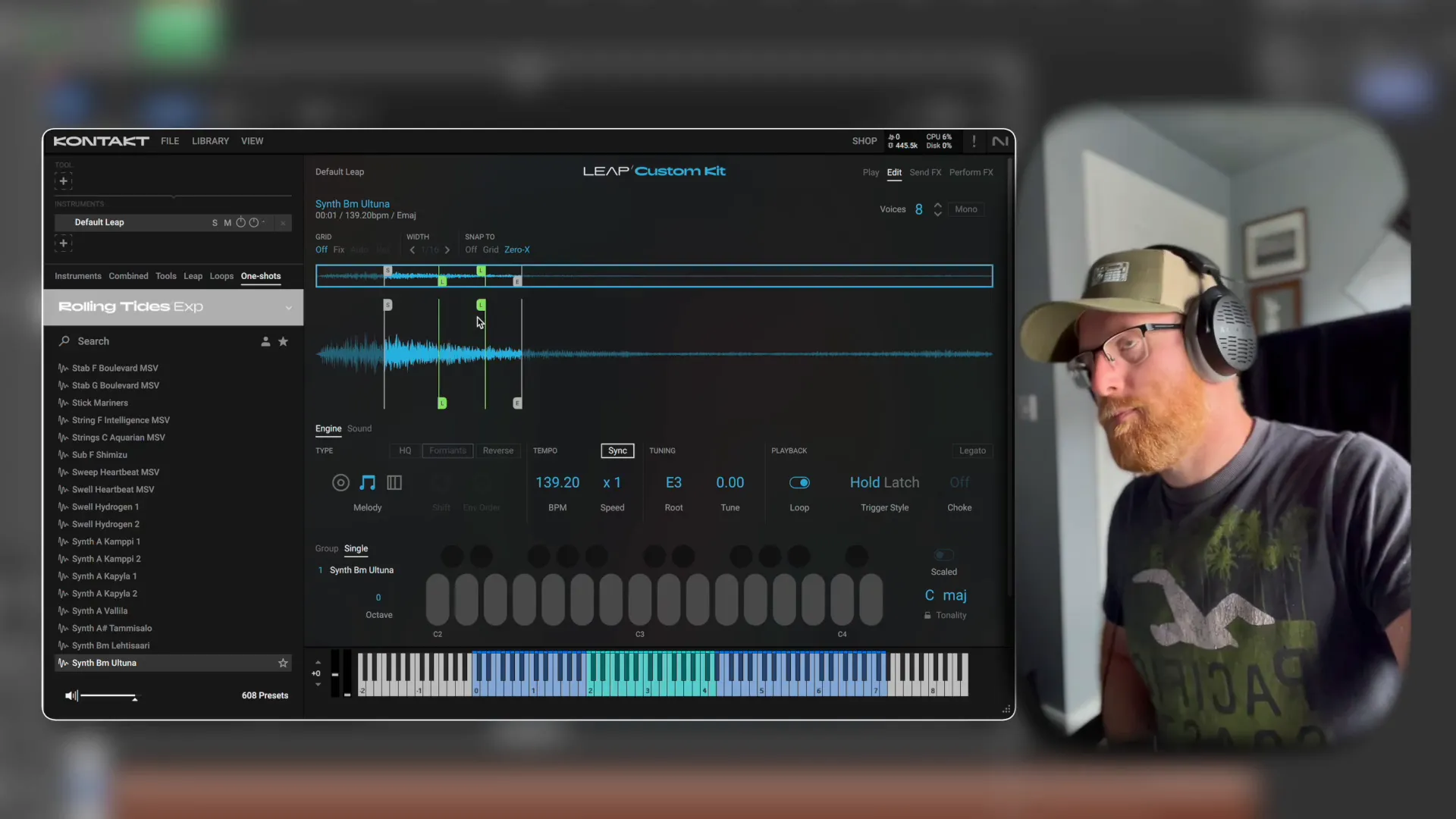Change Trigger Style to Latch
Viewport: 1456px width, 819px height.
[x=902, y=482]
